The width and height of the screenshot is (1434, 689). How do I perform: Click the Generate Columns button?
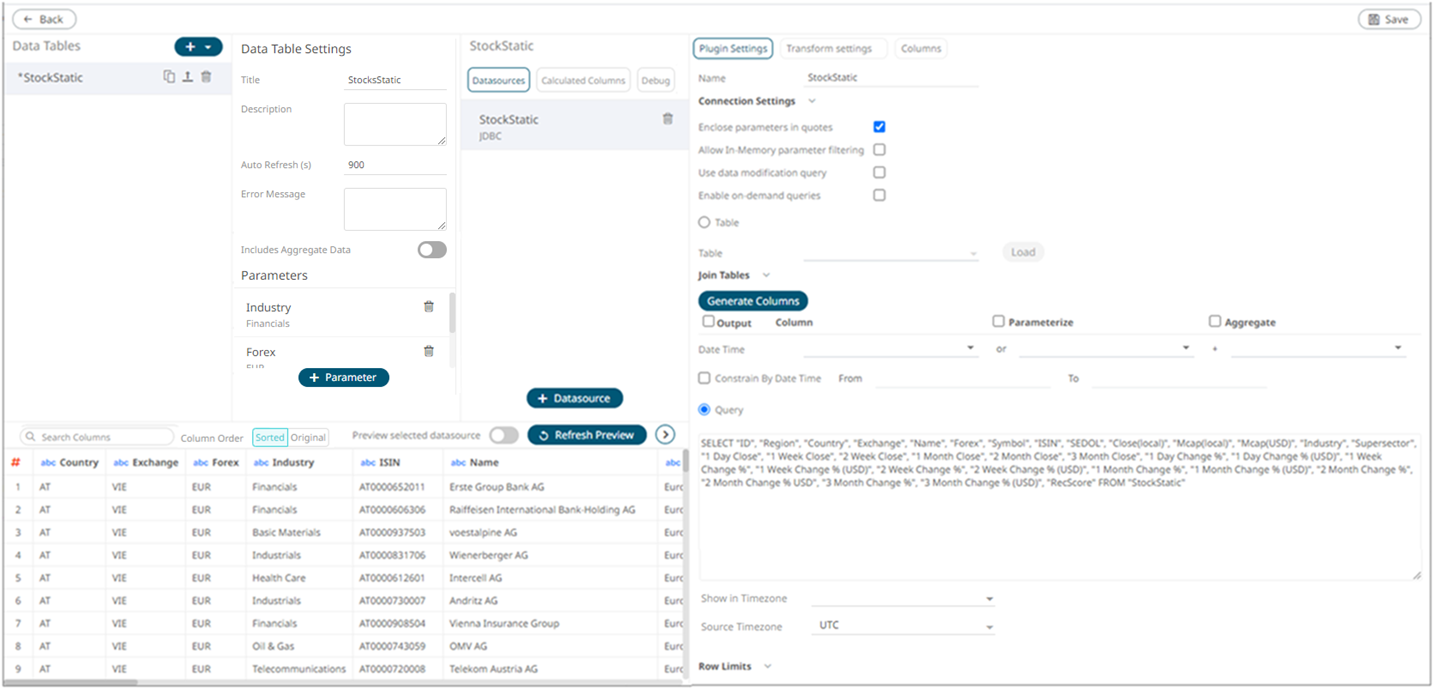pyautogui.click(x=752, y=301)
